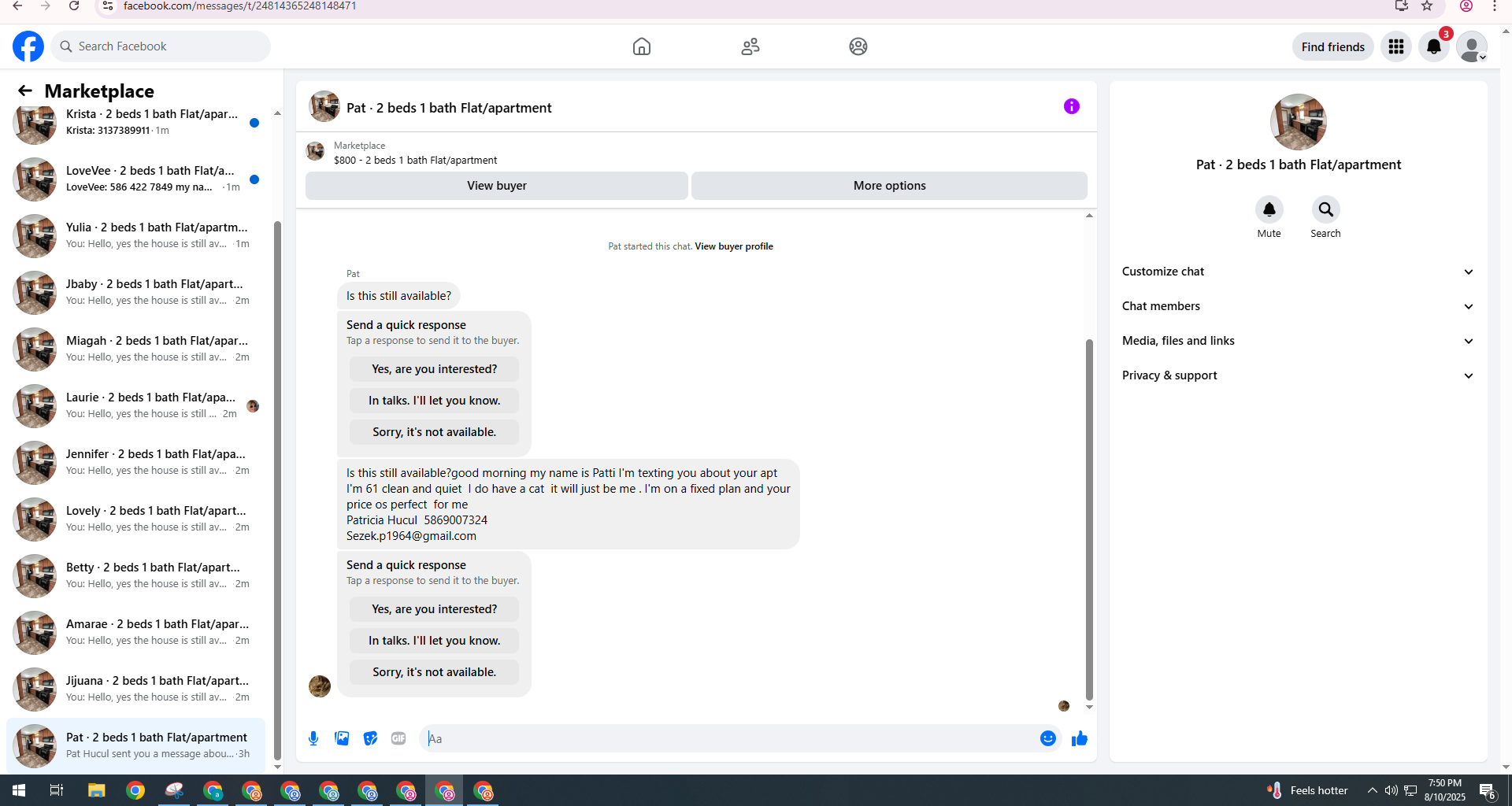The width and height of the screenshot is (1512, 806).
Task: Go to the Home feed icon
Action: [x=642, y=46]
